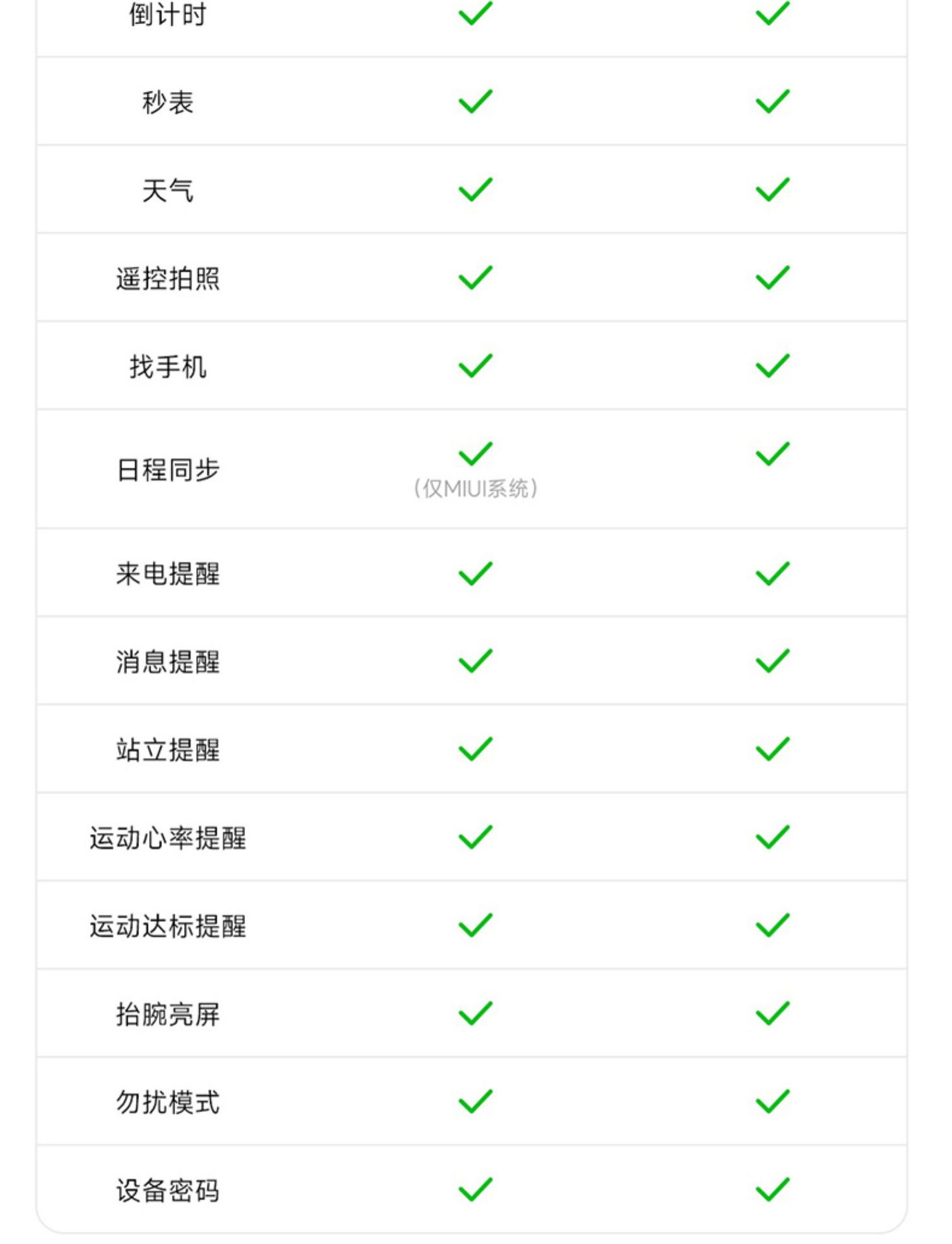Click the first-column checkmark for 运动心率提醒
The height and width of the screenshot is (1244, 952).
click(x=475, y=838)
